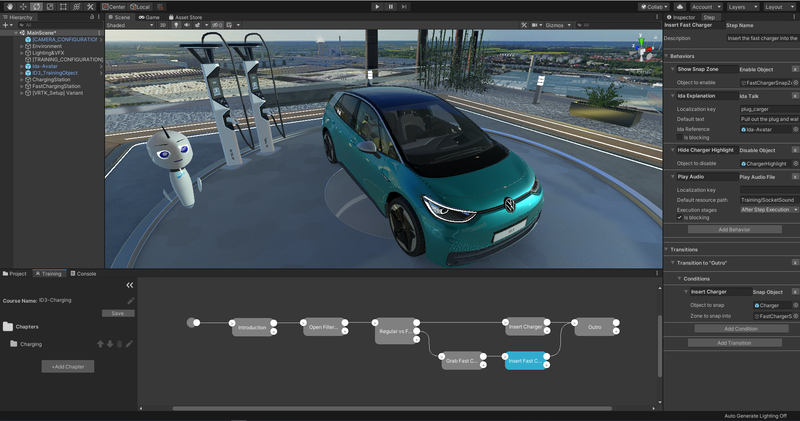Screen dimensions: 800x421
Task: Expand the Environment object
Action: click(21, 46)
